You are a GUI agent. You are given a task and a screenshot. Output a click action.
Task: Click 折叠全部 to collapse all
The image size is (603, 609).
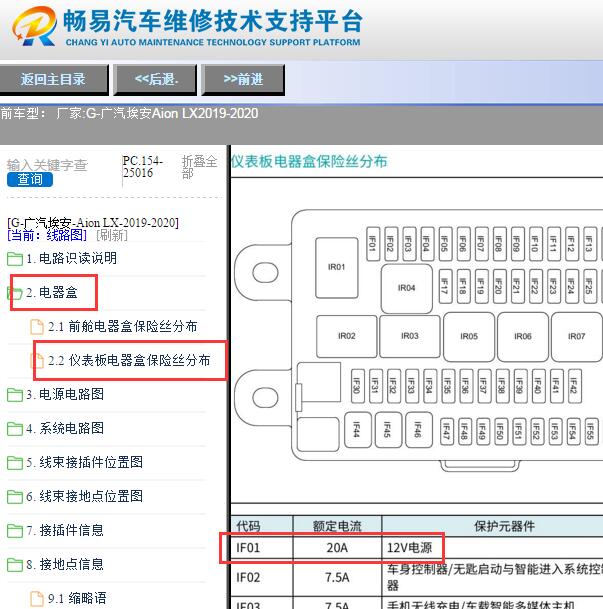pos(199,167)
